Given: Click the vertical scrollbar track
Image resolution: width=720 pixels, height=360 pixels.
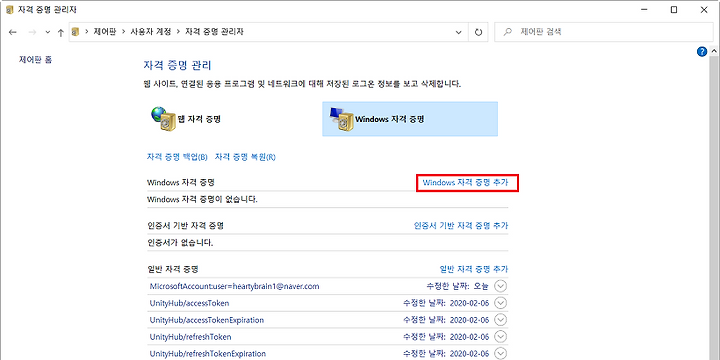Looking at the screenshot, I should 714,207.
